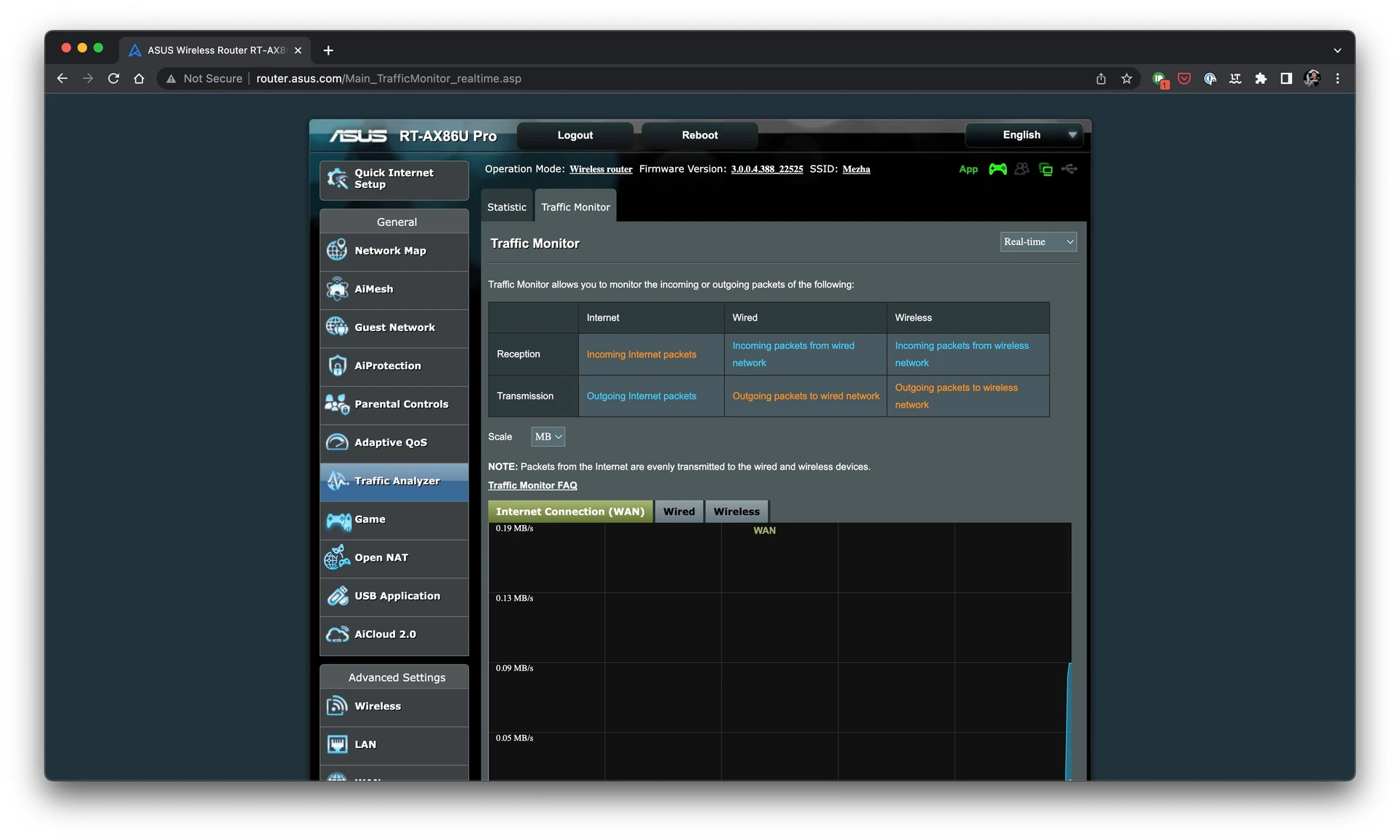Viewport: 1400px width, 840px height.
Task: Click the App link in header
Action: 968,169
